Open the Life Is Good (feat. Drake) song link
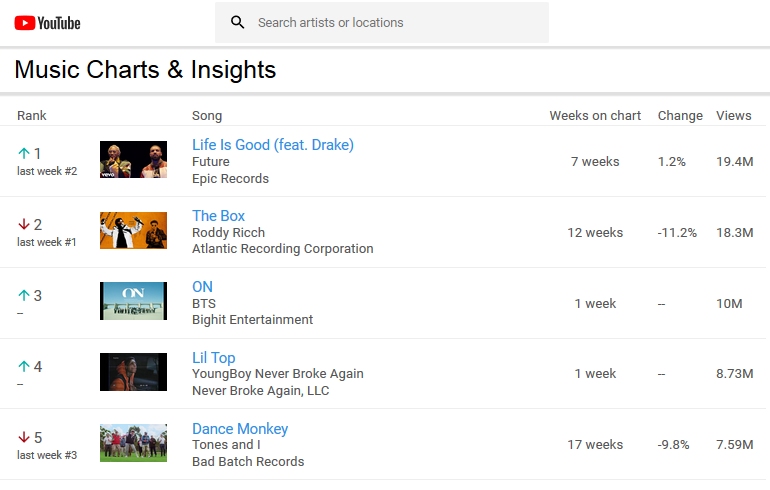 (273, 145)
